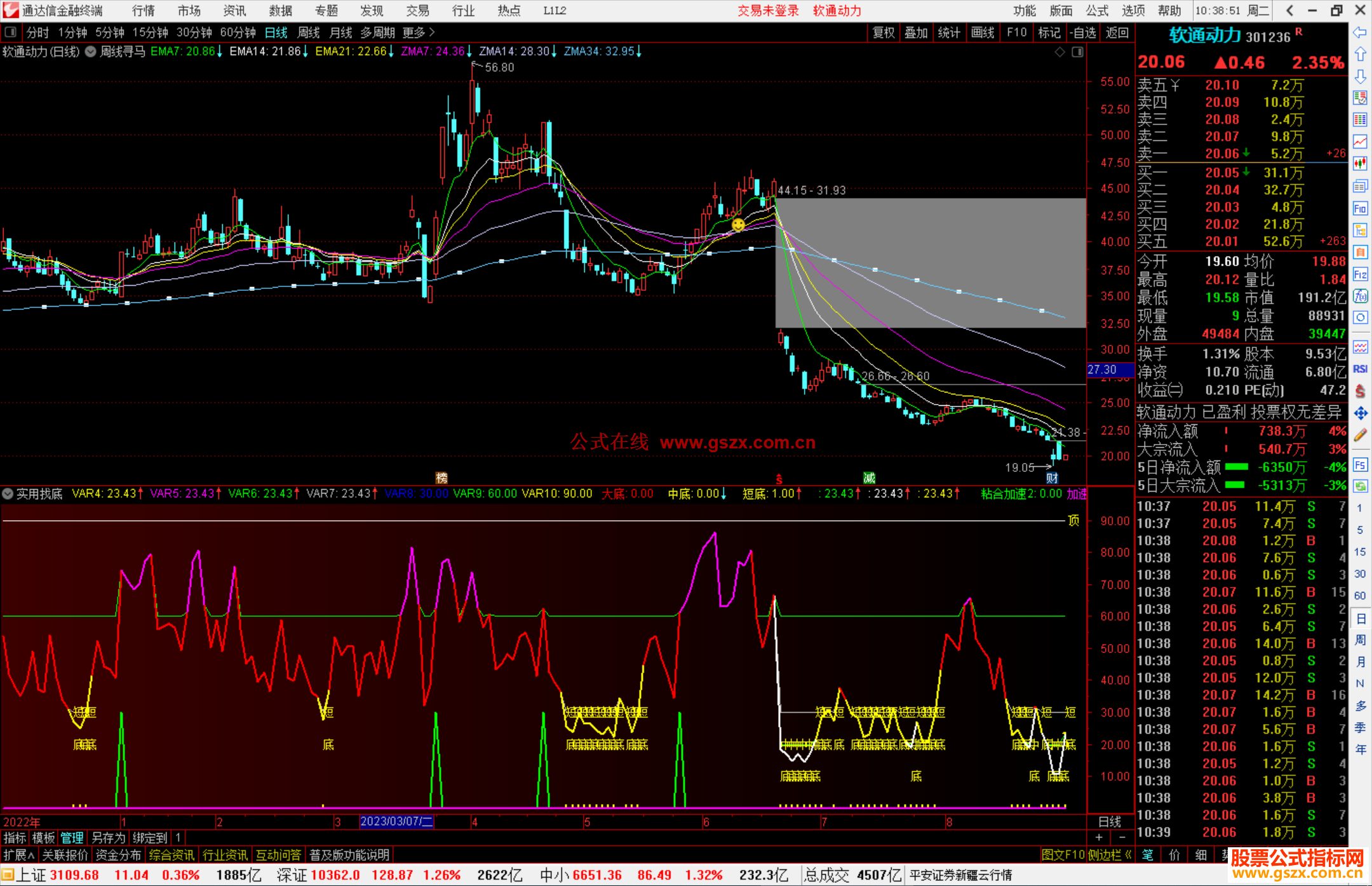
Task: Click the 叠加 button
Action: [916, 32]
